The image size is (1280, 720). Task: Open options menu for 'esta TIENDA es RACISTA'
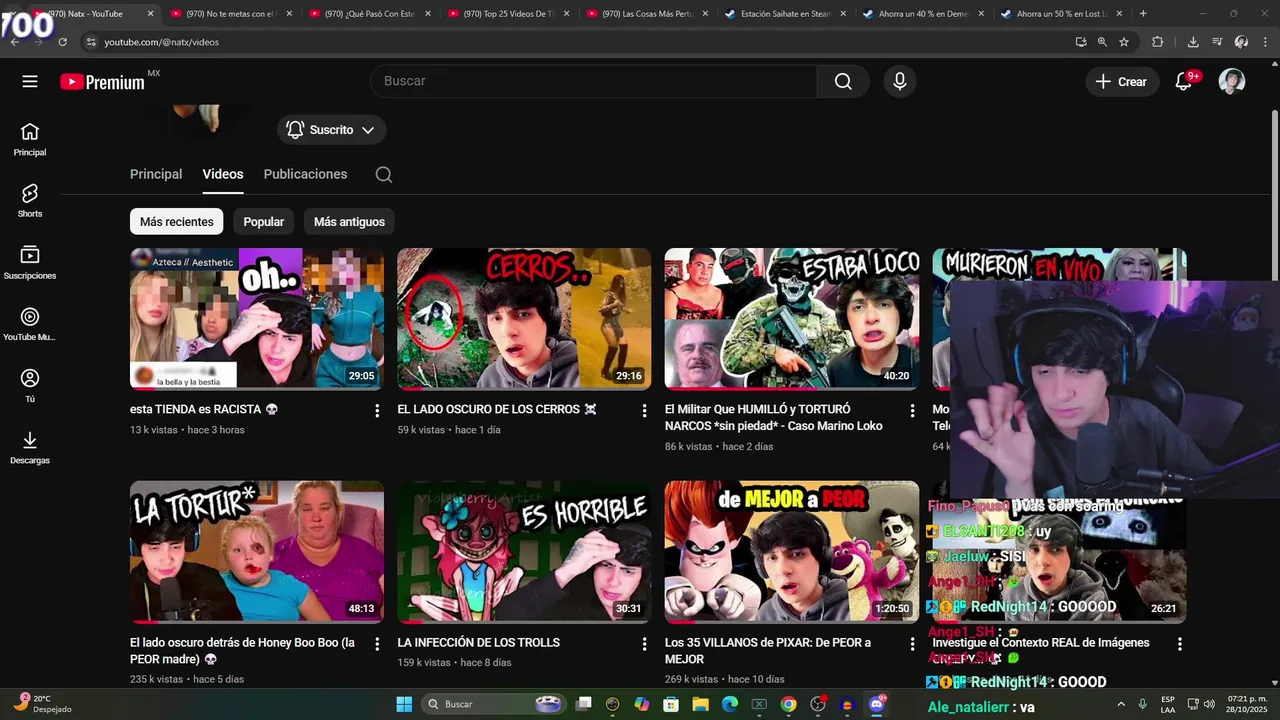coord(377,411)
